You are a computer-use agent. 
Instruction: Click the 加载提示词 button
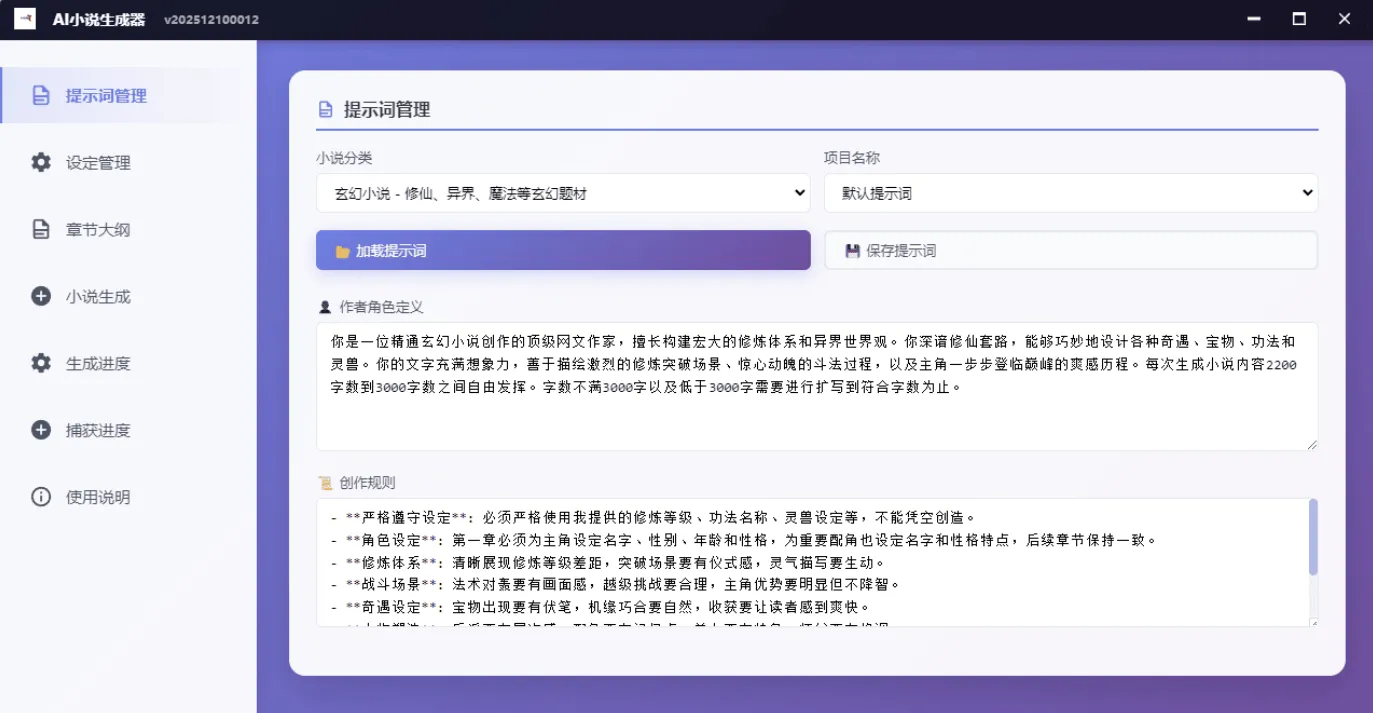pyautogui.click(x=563, y=250)
